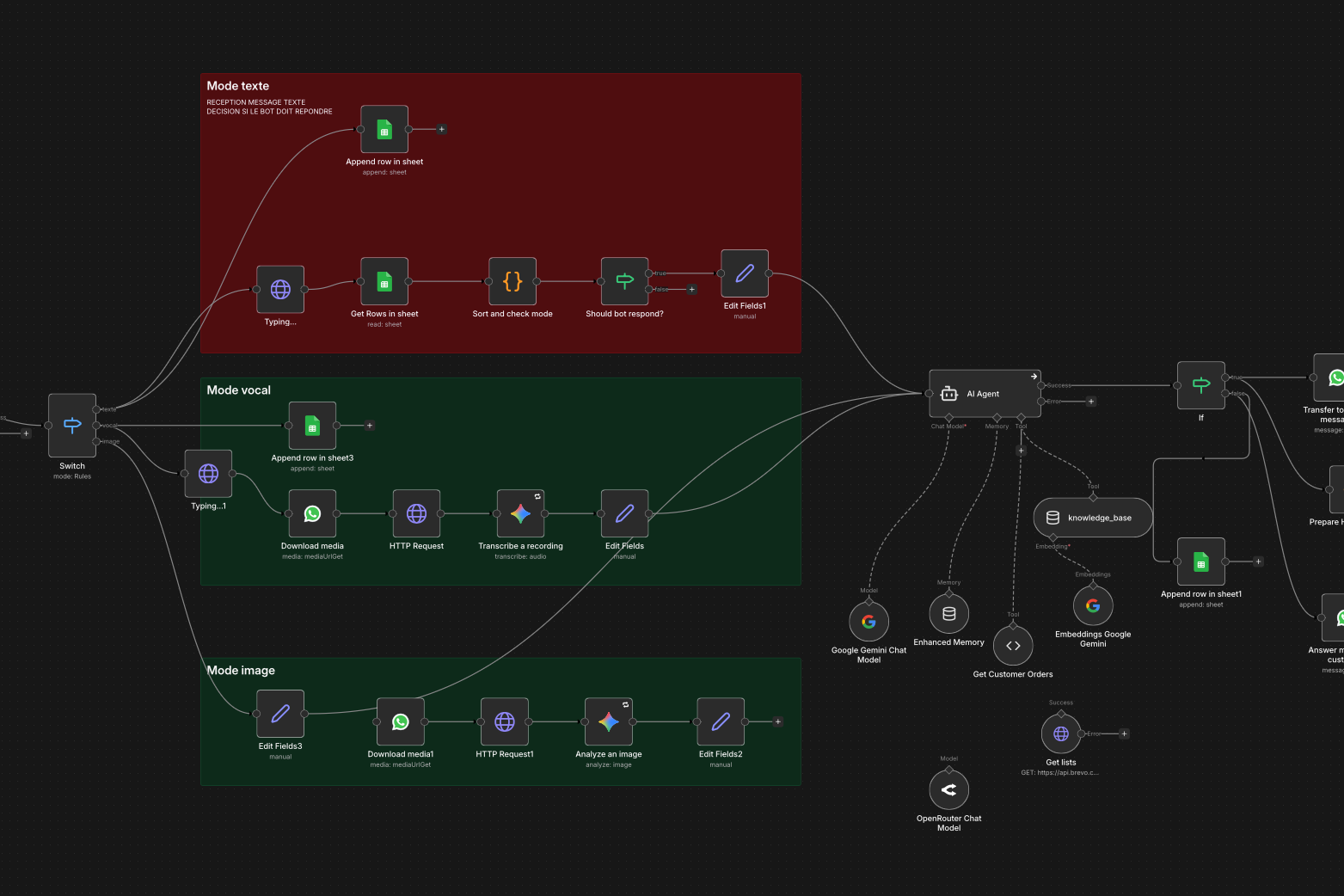Open the Typing...1 node
The width and height of the screenshot is (1344, 896).
click(x=208, y=474)
